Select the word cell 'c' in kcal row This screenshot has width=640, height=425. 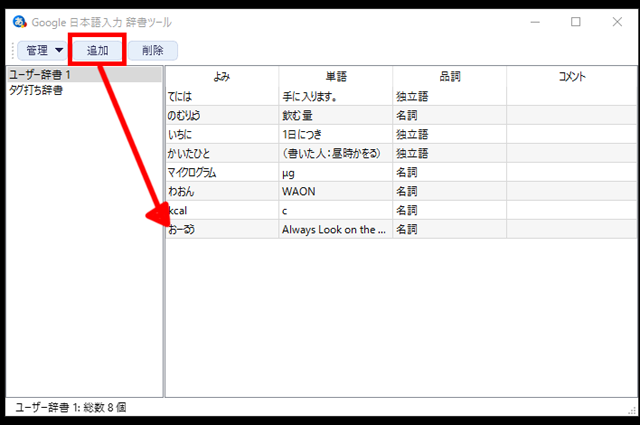click(336, 210)
